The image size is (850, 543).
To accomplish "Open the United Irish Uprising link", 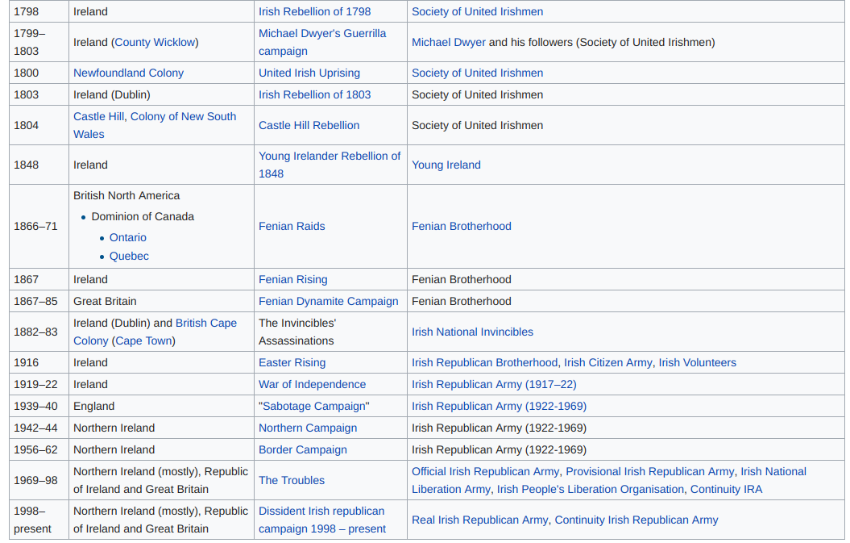I will 309,73.
